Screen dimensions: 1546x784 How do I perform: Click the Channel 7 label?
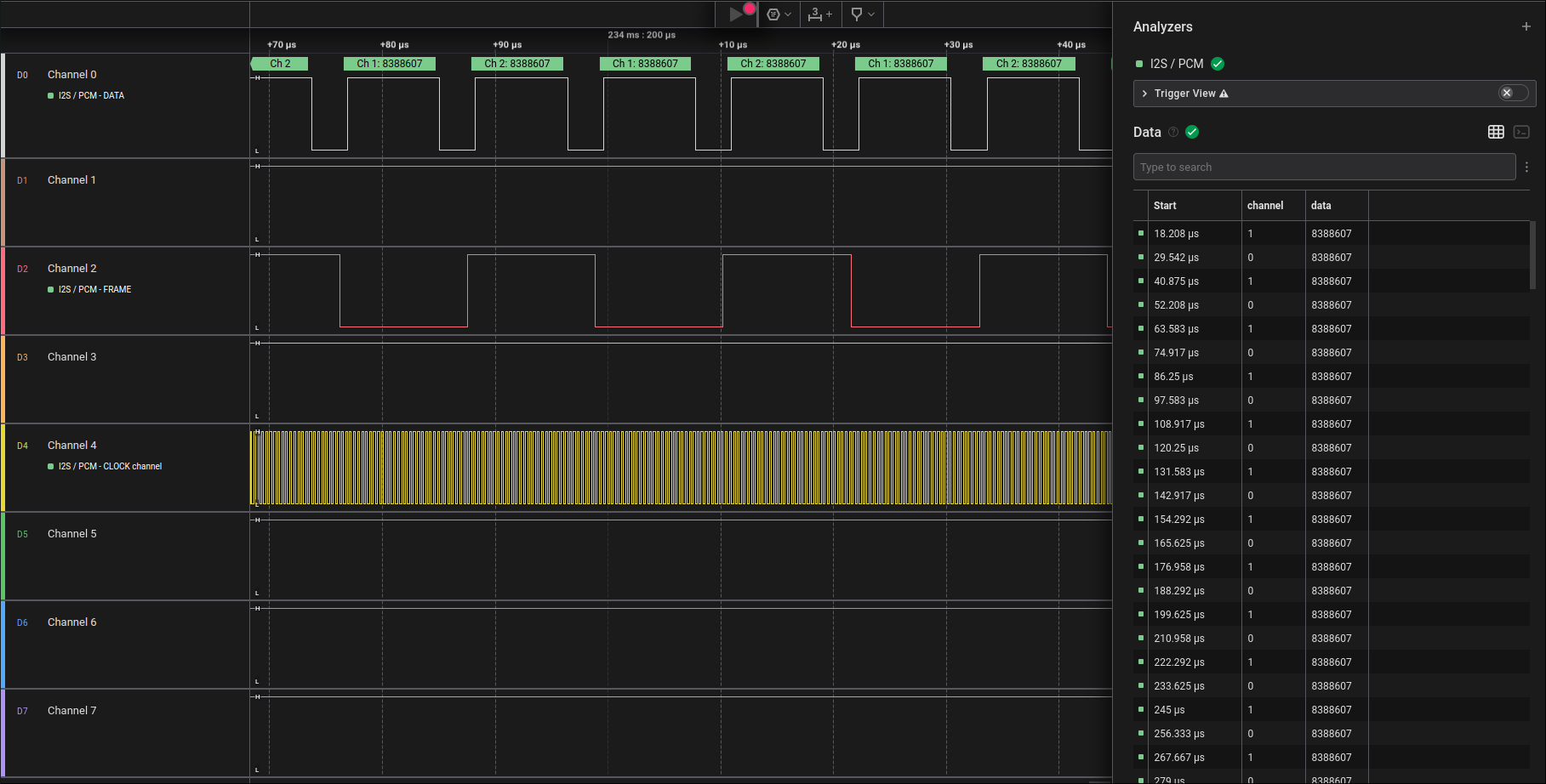71,711
